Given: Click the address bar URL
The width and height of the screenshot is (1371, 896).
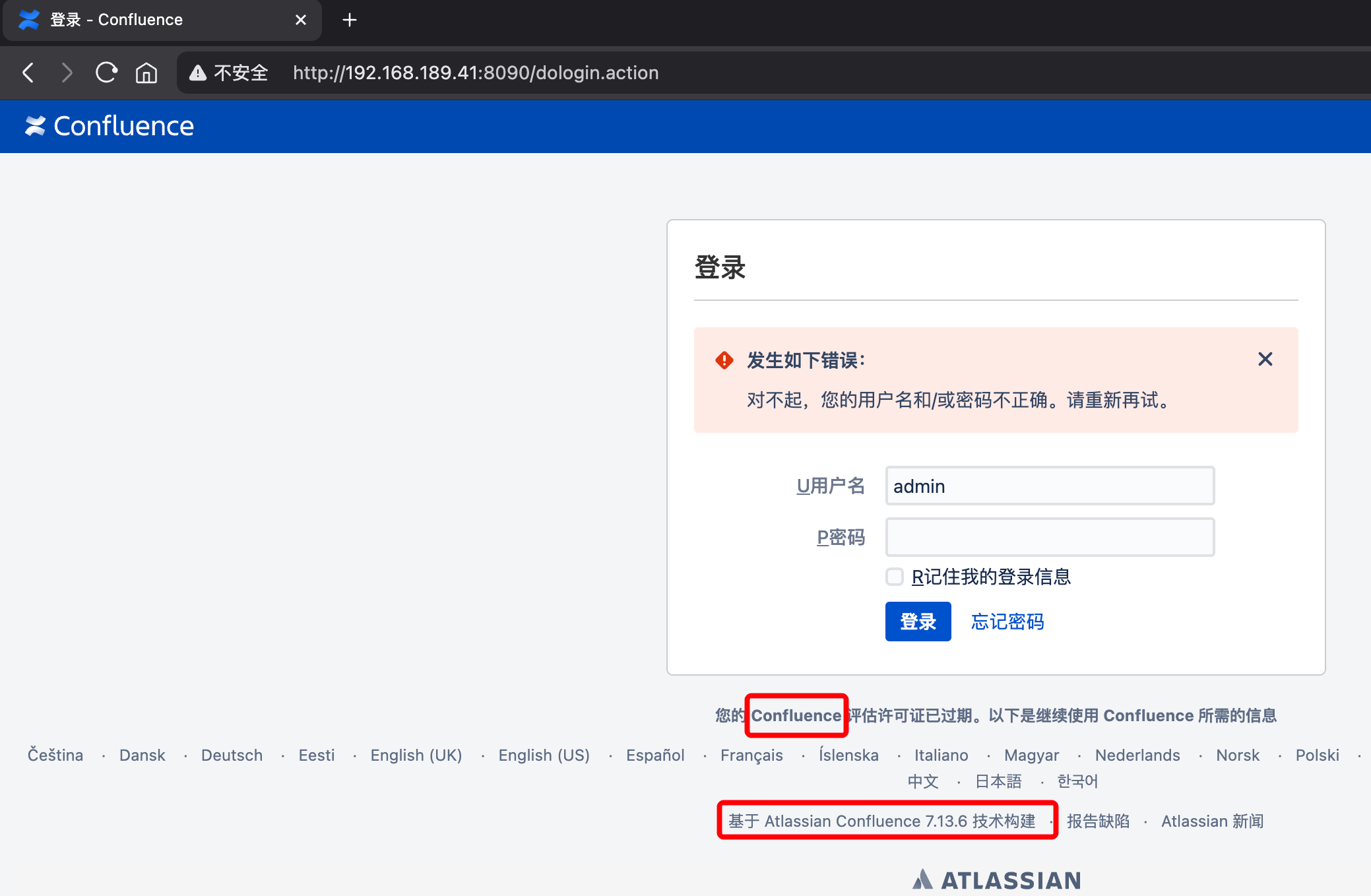Looking at the screenshot, I should click(475, 73).
